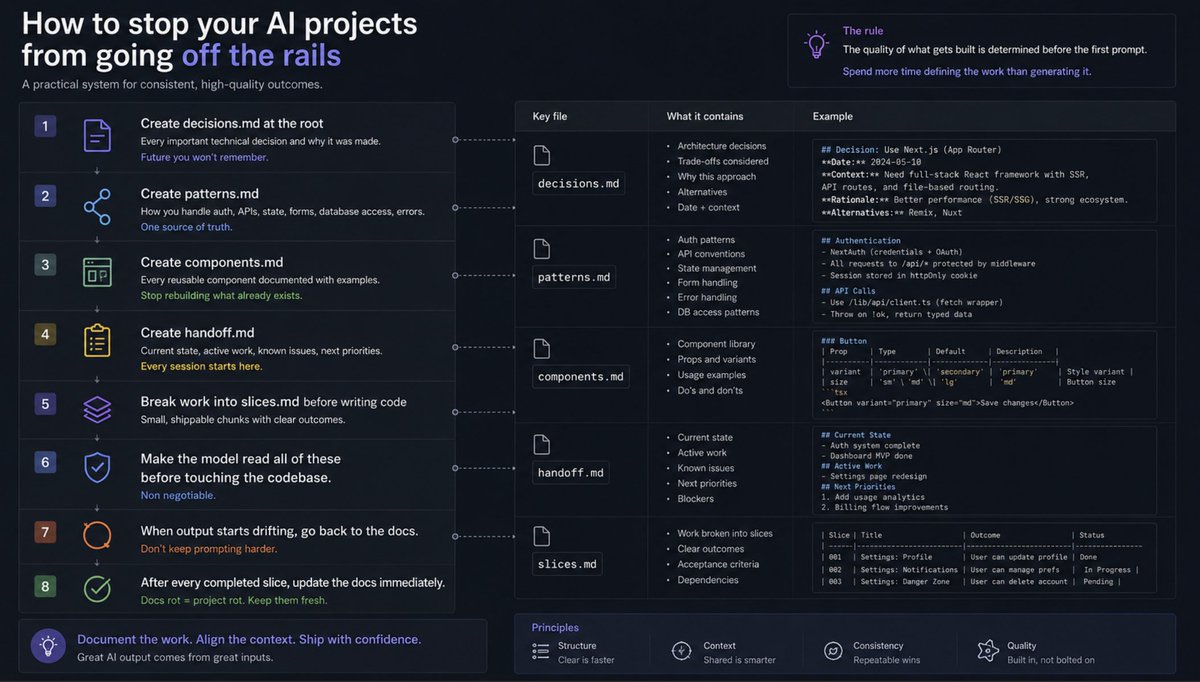Select the clipboard checklist icon beside Create handoff.md
The image size is (1200, 682).
[97, 341]
